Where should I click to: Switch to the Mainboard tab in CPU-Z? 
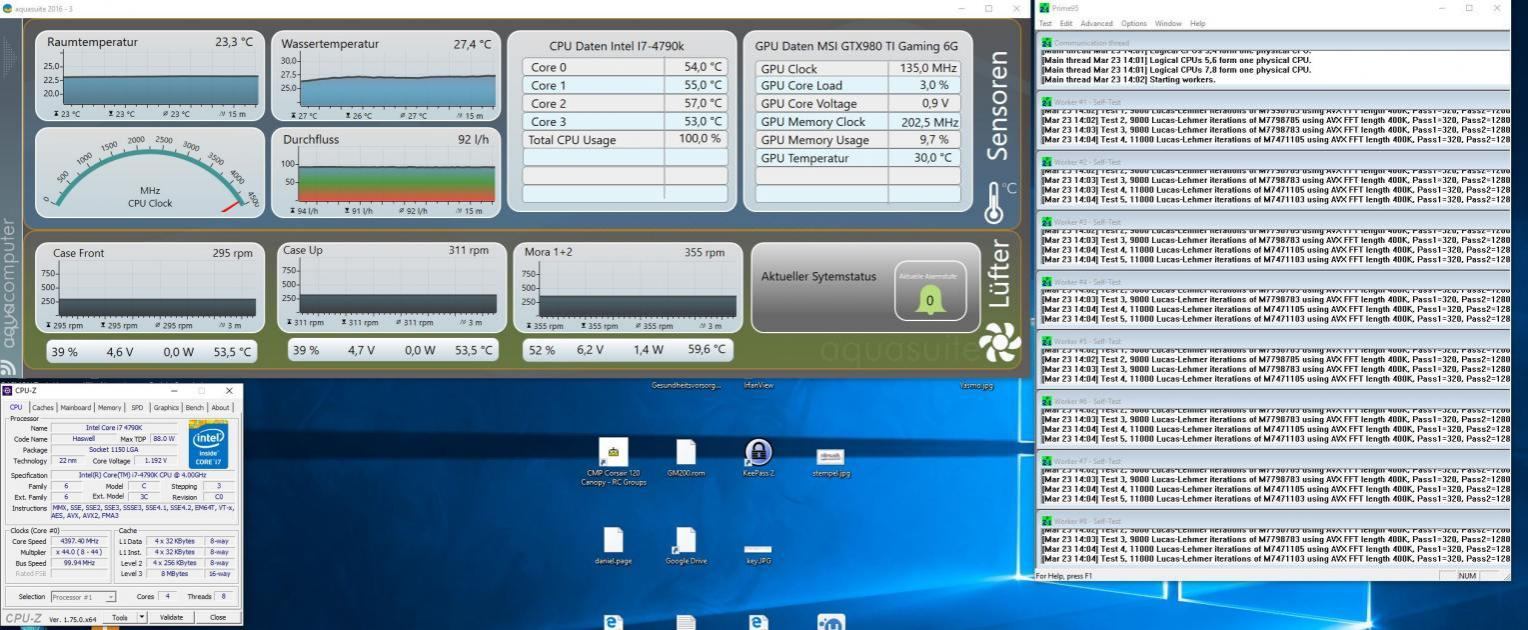pos(76,407)
